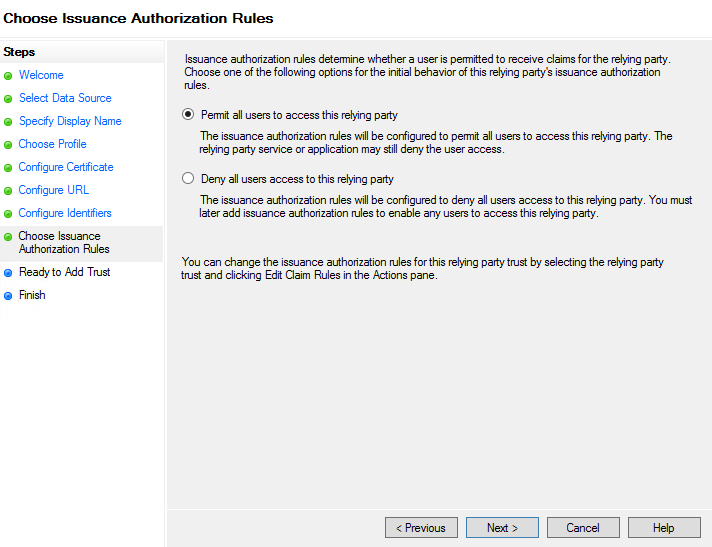
Task: Open Help for this wizard page
Action: coord(664,527)
